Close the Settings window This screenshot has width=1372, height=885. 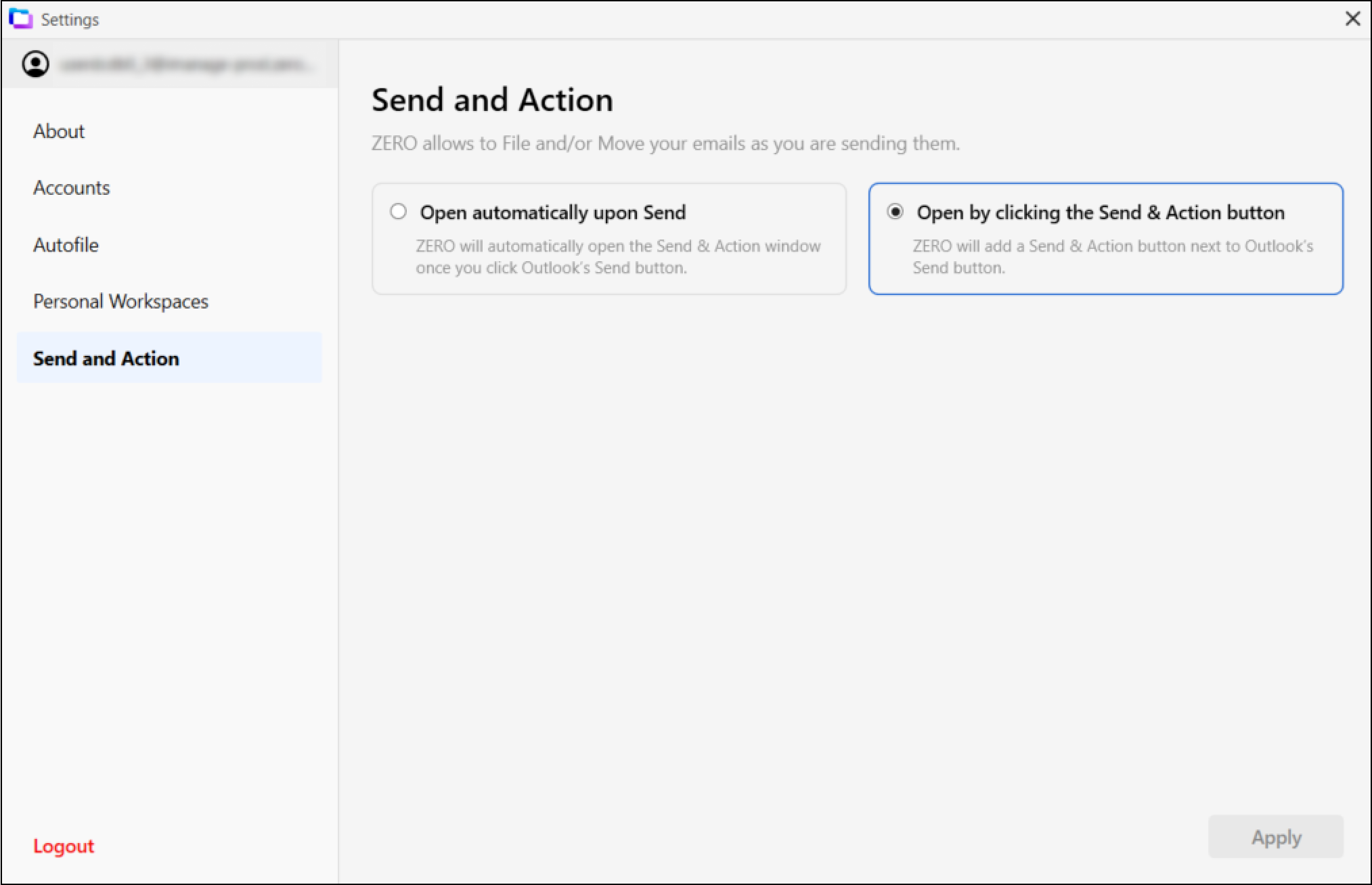tap(1352, 19)
